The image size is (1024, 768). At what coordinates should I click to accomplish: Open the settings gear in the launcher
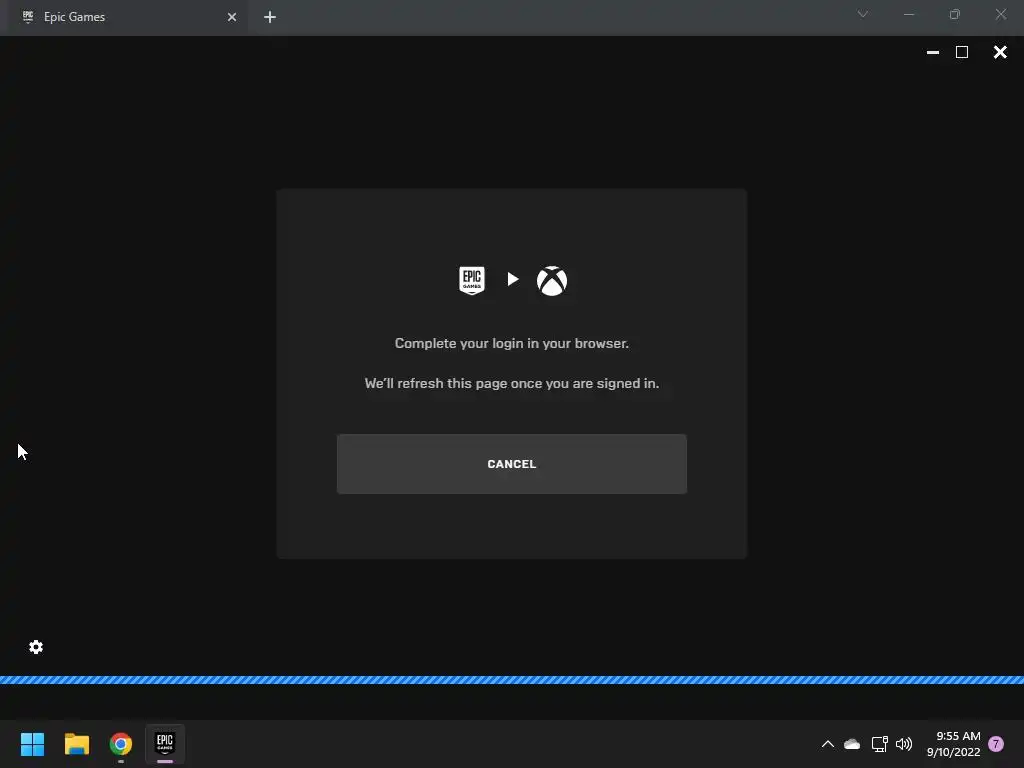36,647
